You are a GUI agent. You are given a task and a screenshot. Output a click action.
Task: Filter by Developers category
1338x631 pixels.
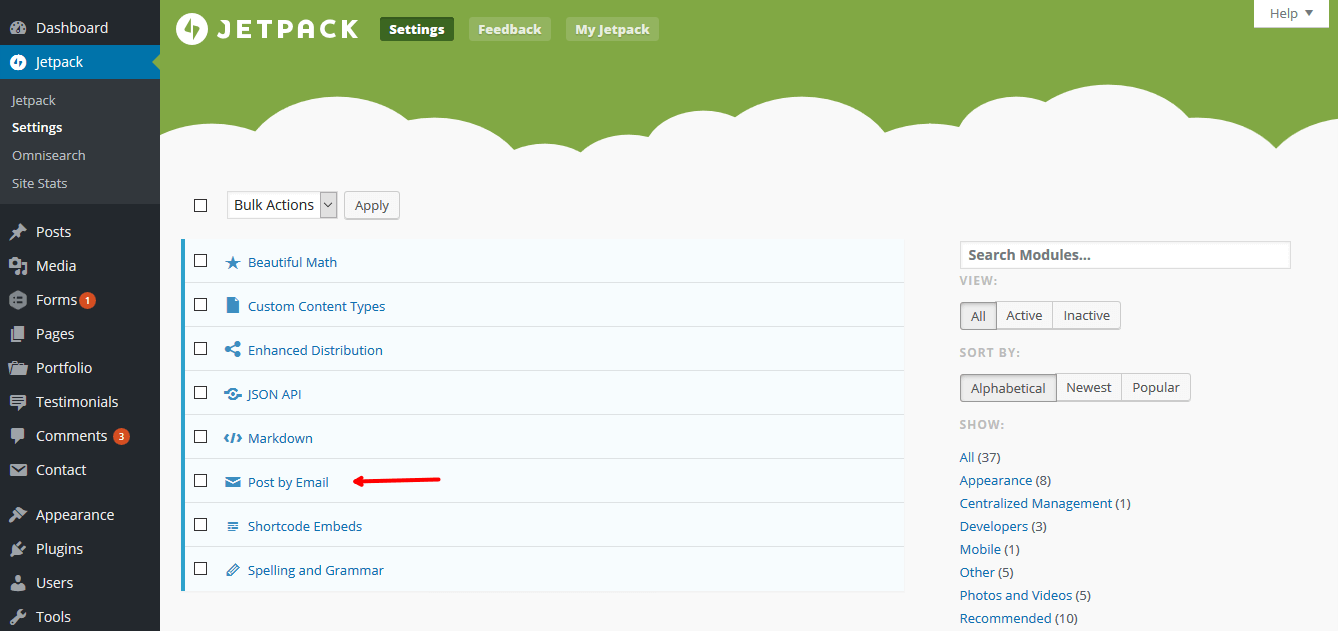coord(994,526)
